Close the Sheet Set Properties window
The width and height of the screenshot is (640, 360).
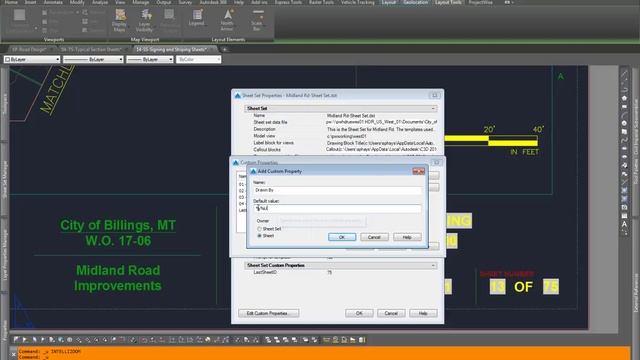tap(435, 96)
